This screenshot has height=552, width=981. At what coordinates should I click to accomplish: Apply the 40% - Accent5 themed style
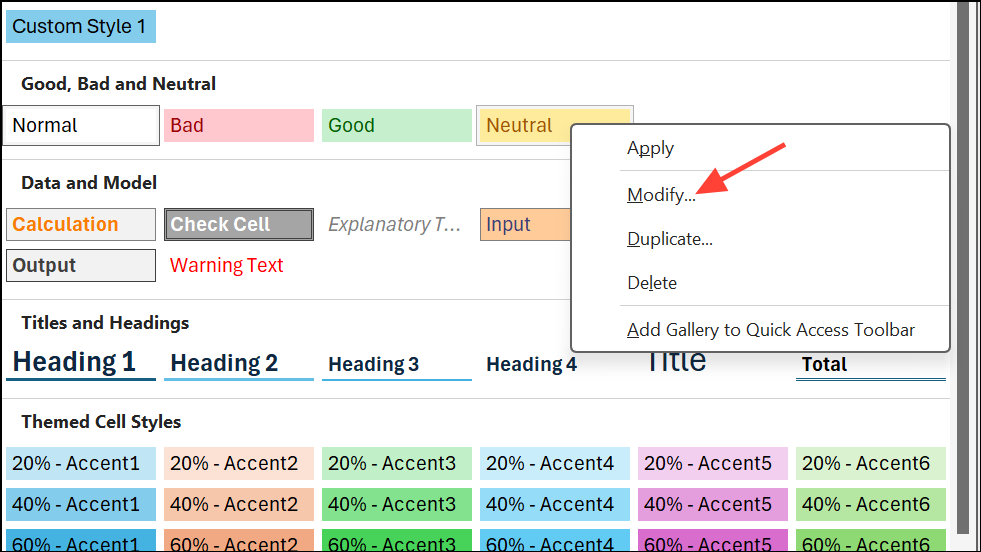coord(712,505)
